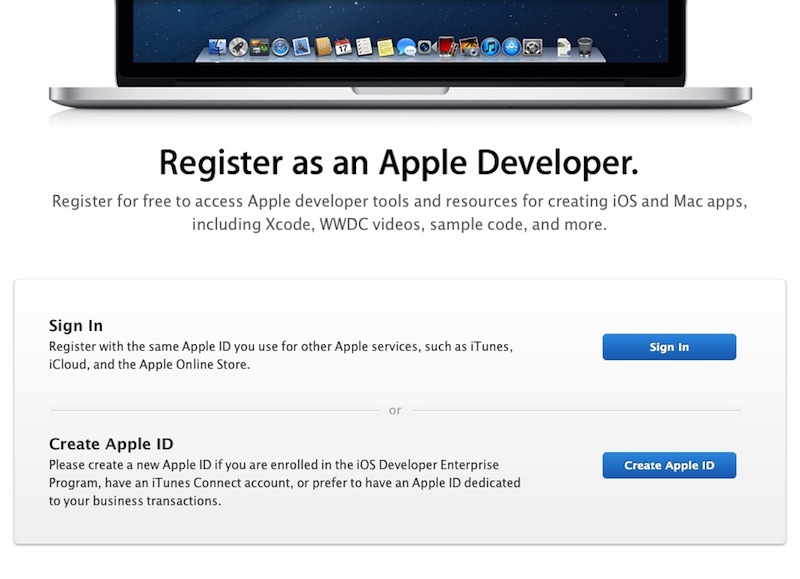
Task: Open the yellow Notes icon in dock
Action: [x=385, y=46]
